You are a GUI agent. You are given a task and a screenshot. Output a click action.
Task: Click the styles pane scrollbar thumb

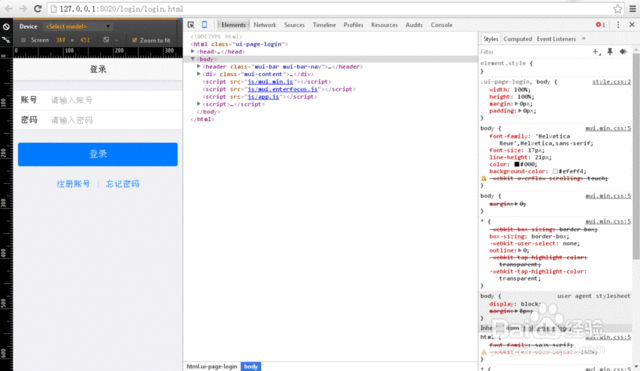point(636,155)
